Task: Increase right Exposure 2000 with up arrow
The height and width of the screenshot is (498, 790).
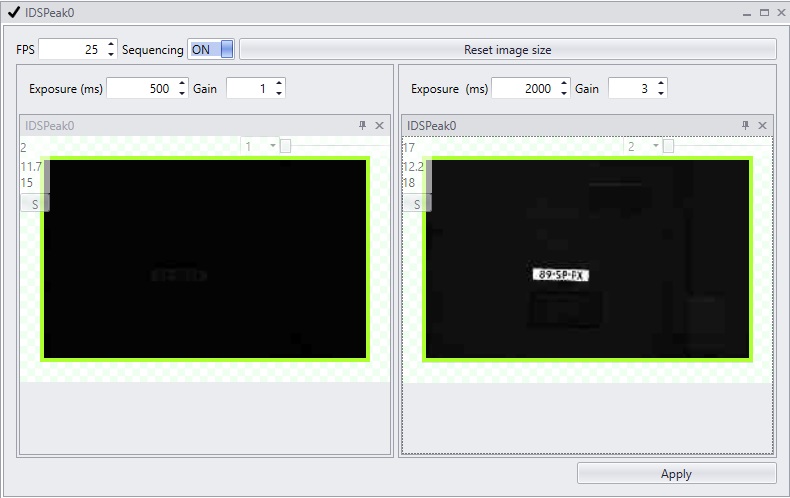Action: [564, 84]
